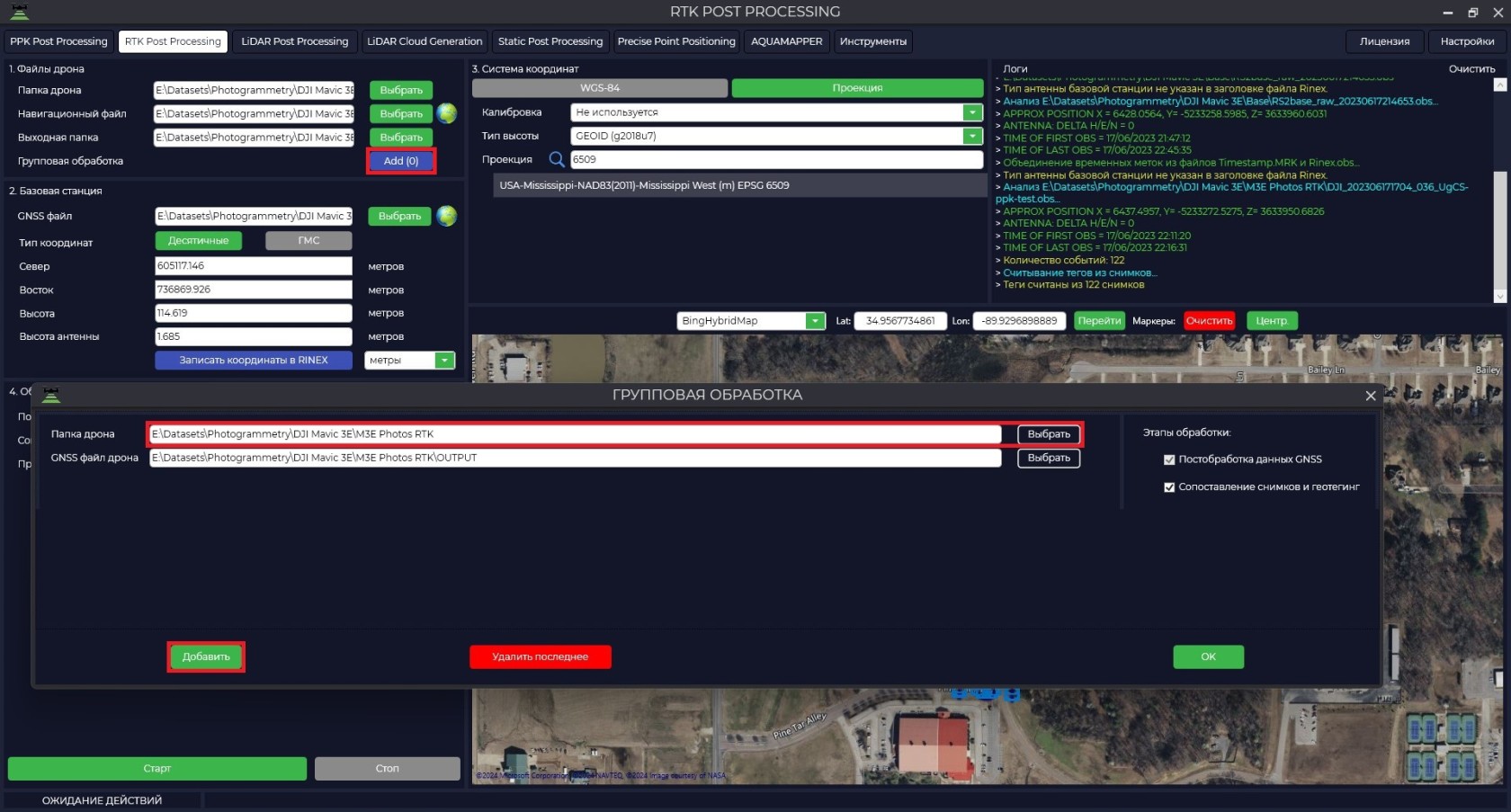This screenshot has width=1511, height=812.
Task: Click the Стоп button
Action: coord(388,768)
